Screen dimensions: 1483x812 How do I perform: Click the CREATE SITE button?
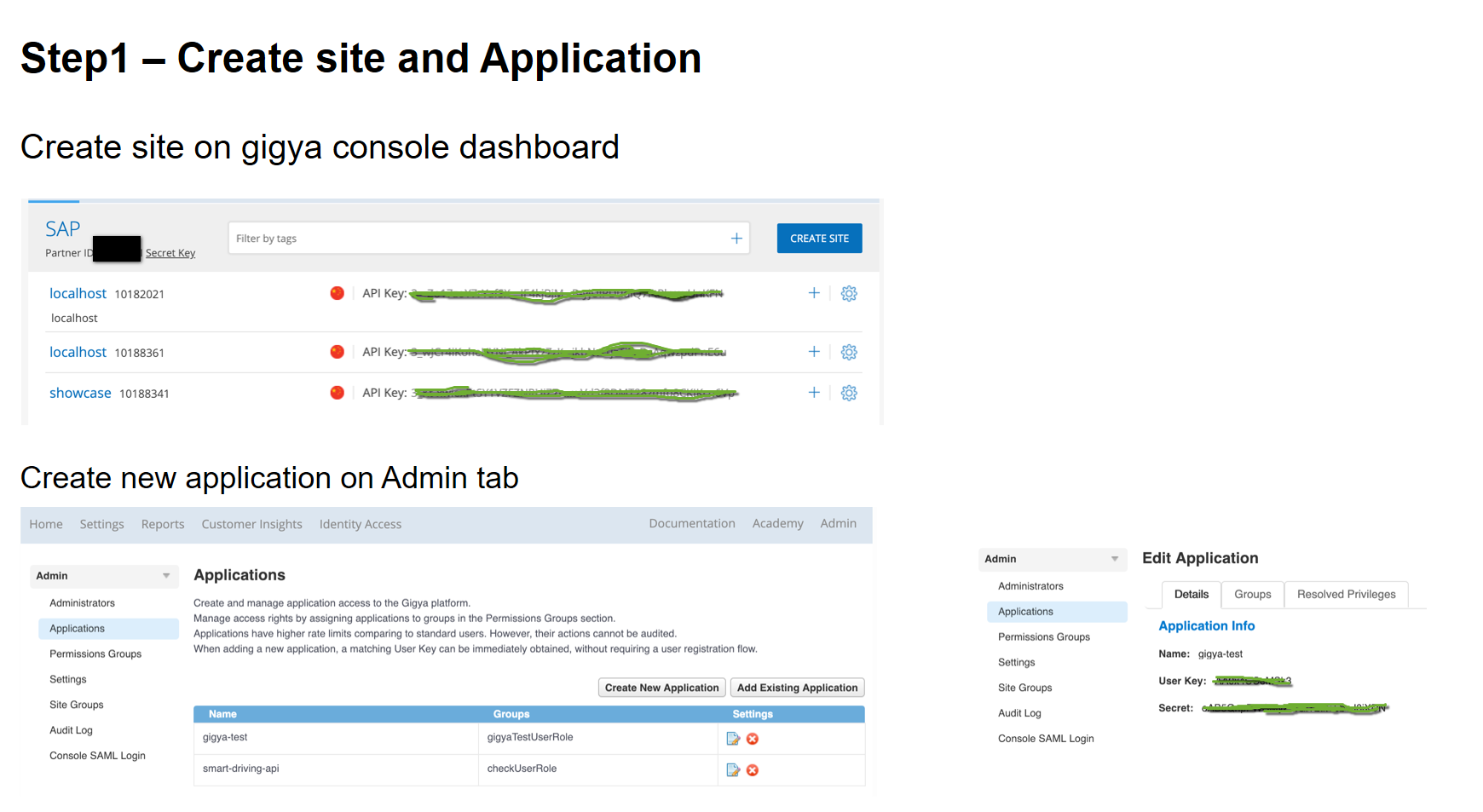coord(820,239)
